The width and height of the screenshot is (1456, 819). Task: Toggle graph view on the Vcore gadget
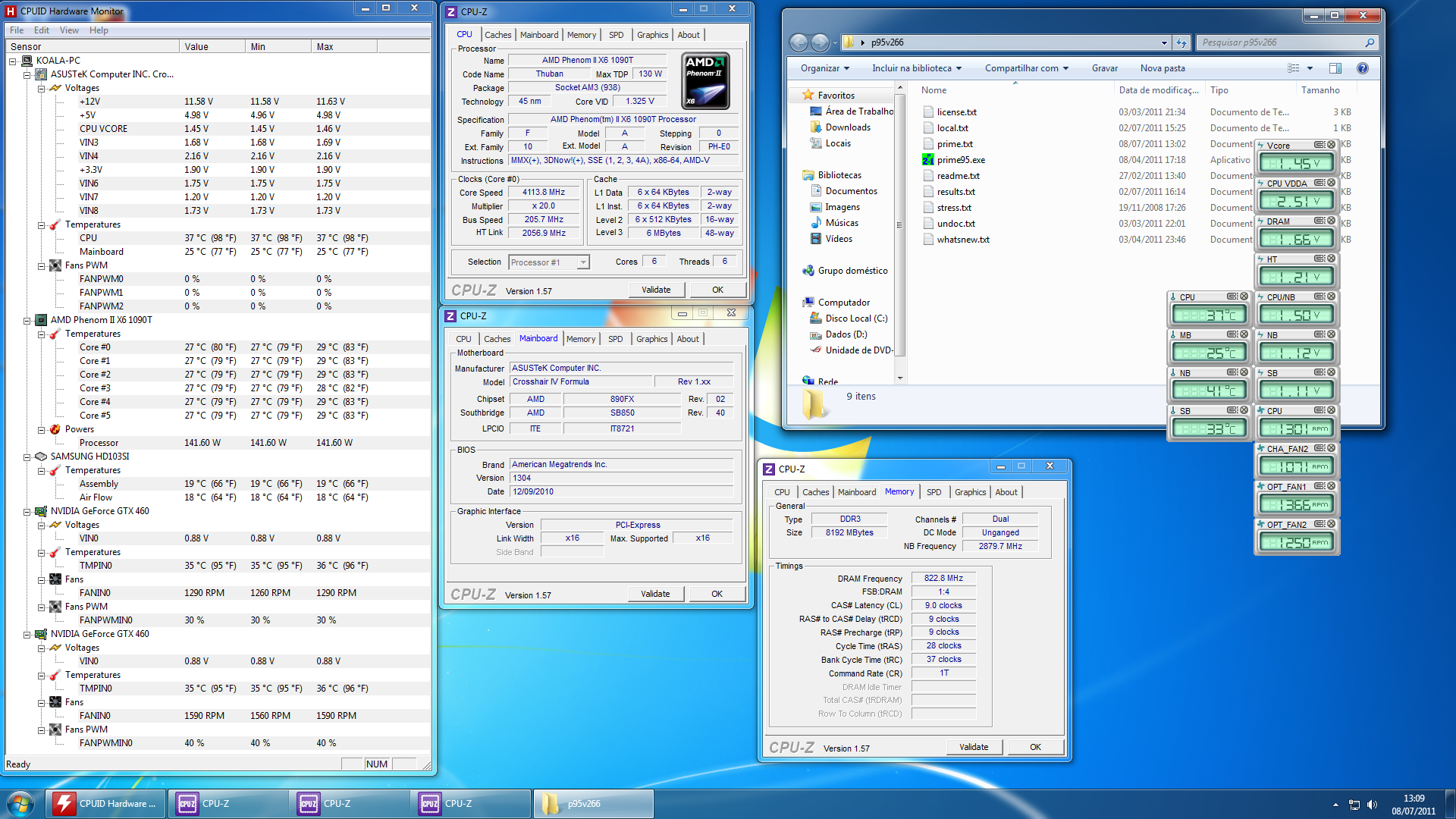click(x=1319, y=143)
